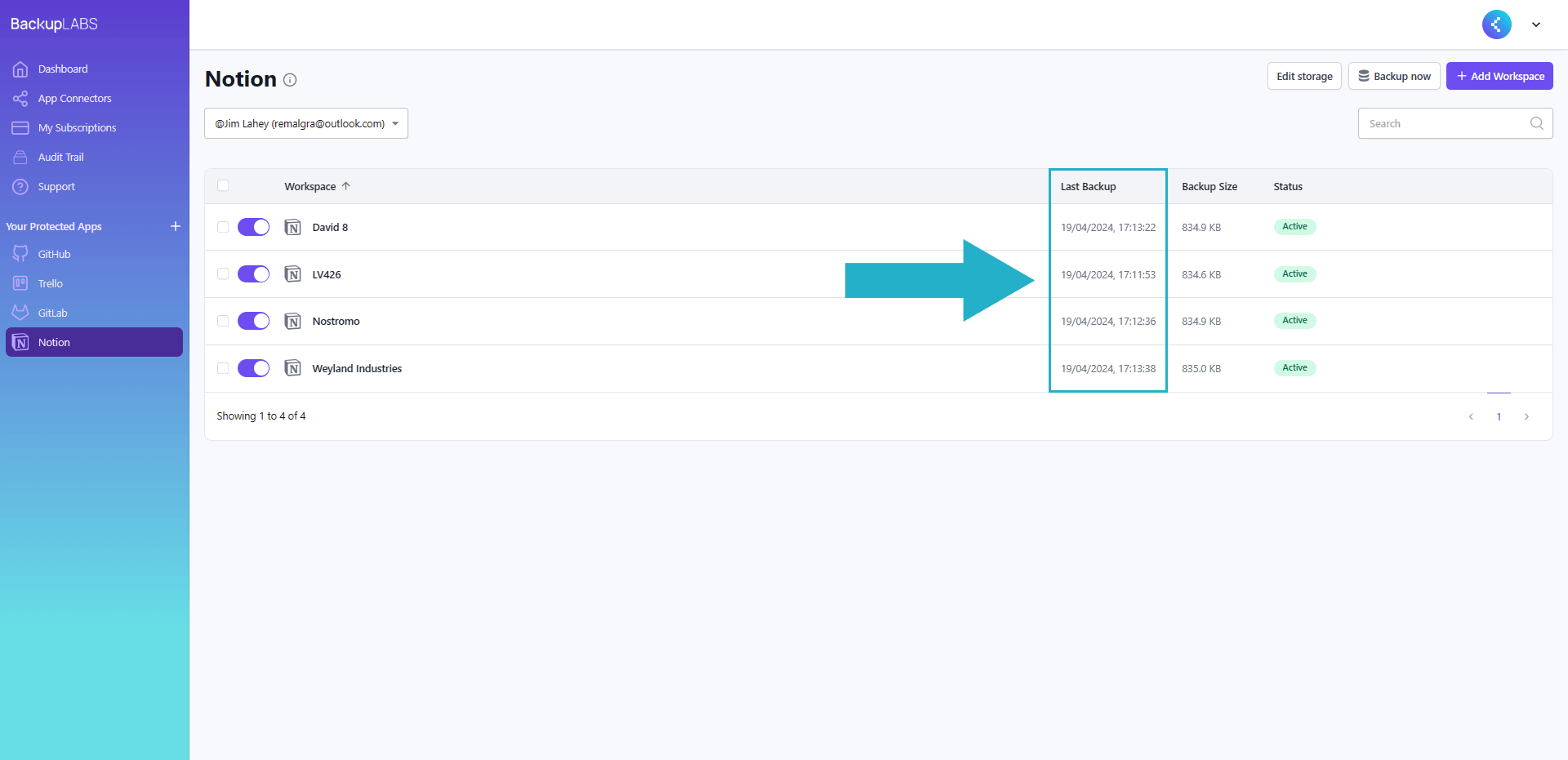
Task: Click the Showing 1 to 4 of 4 text
Action: (x=261, y=416)
